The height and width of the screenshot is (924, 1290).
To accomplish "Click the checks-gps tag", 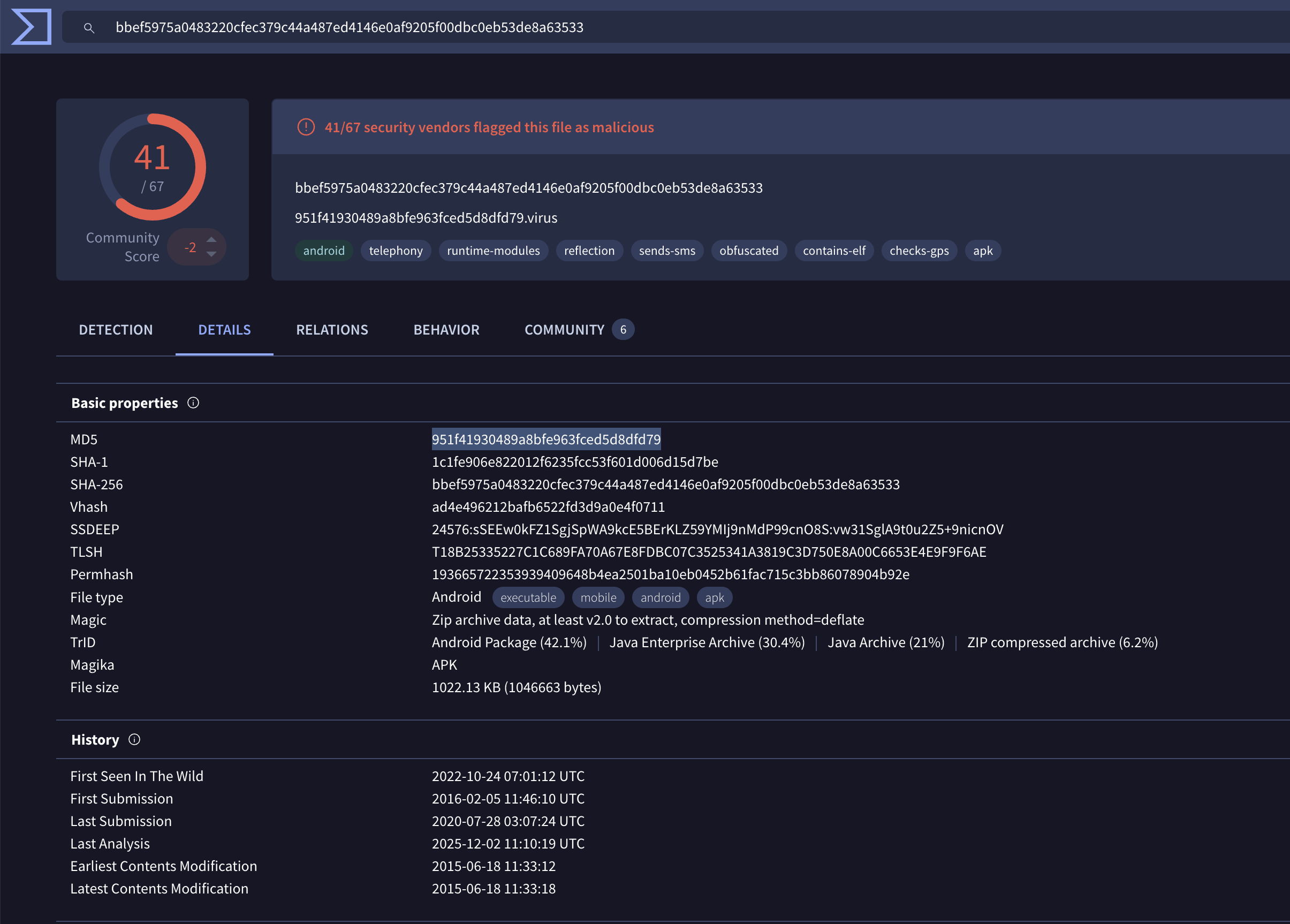I will (x=919, y=251).
